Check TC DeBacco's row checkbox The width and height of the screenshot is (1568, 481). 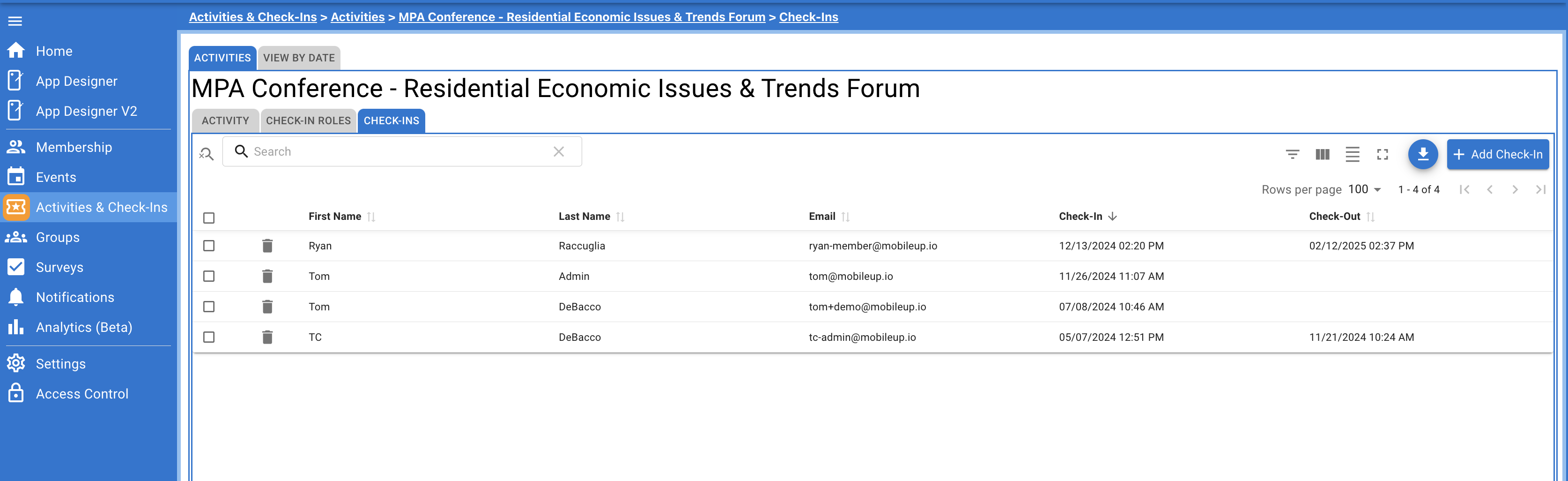coord(209,337)
